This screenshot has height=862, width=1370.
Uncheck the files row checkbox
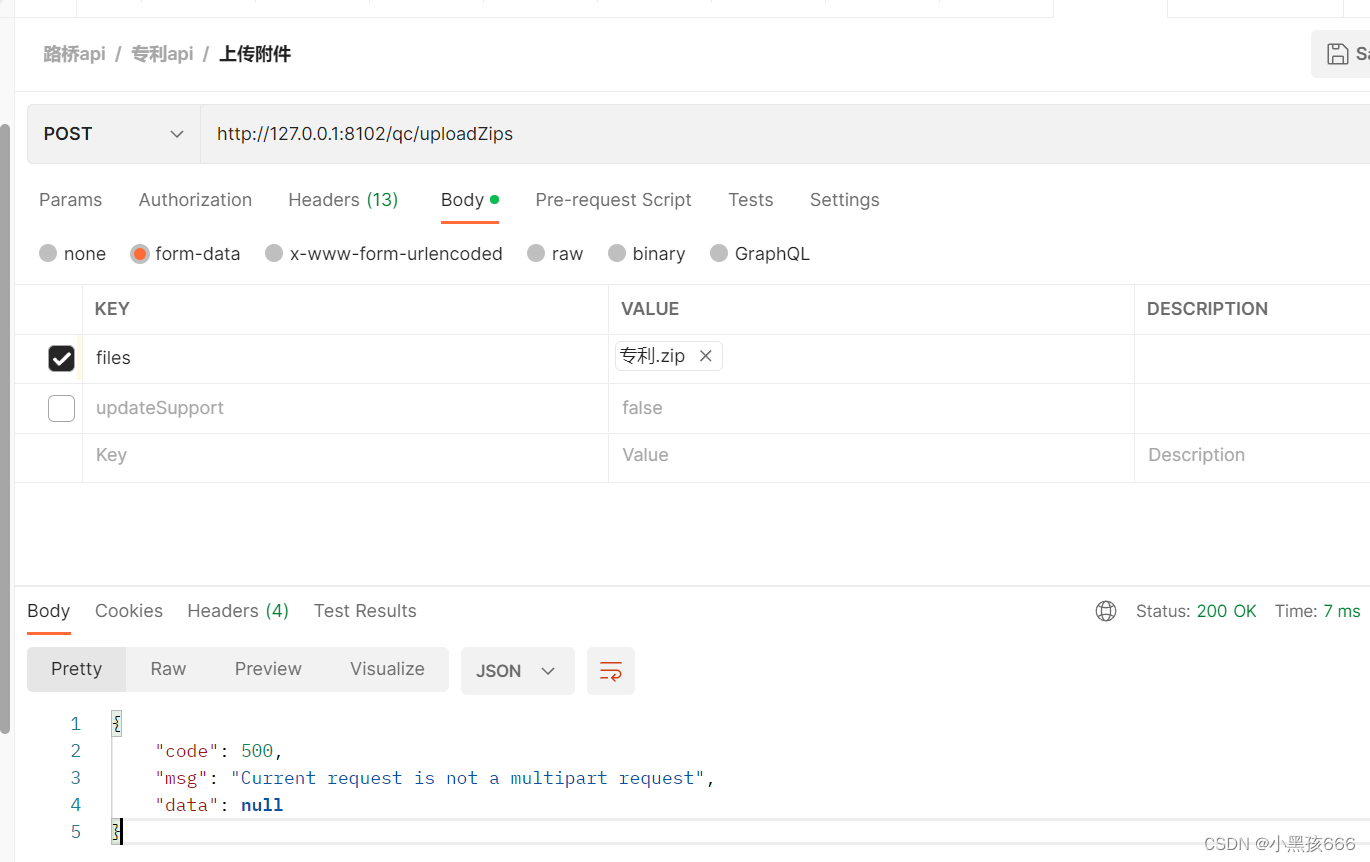tap(61, 357)
